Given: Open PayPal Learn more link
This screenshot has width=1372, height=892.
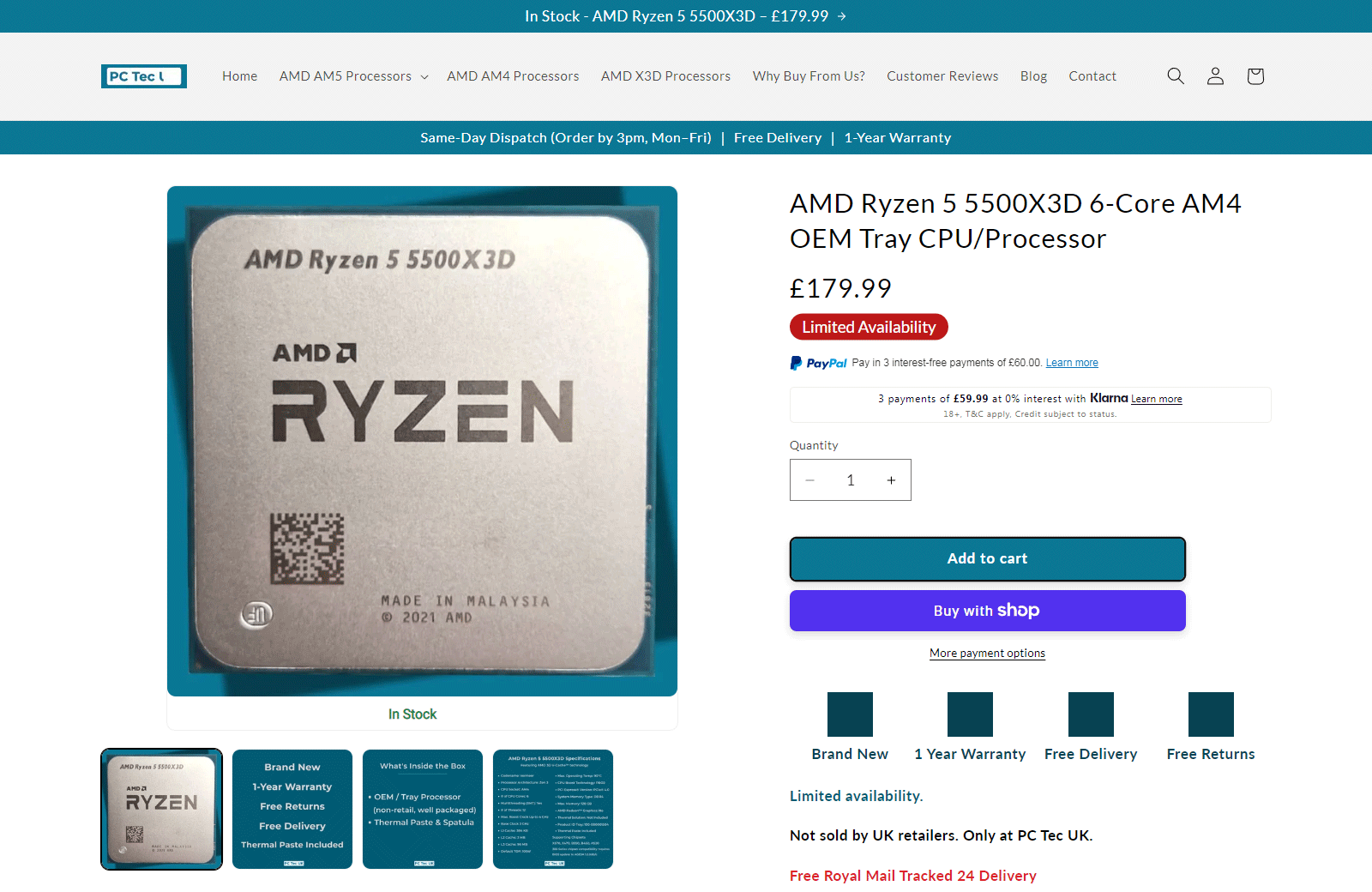Looking at the screenshot, I should 1072,363.
